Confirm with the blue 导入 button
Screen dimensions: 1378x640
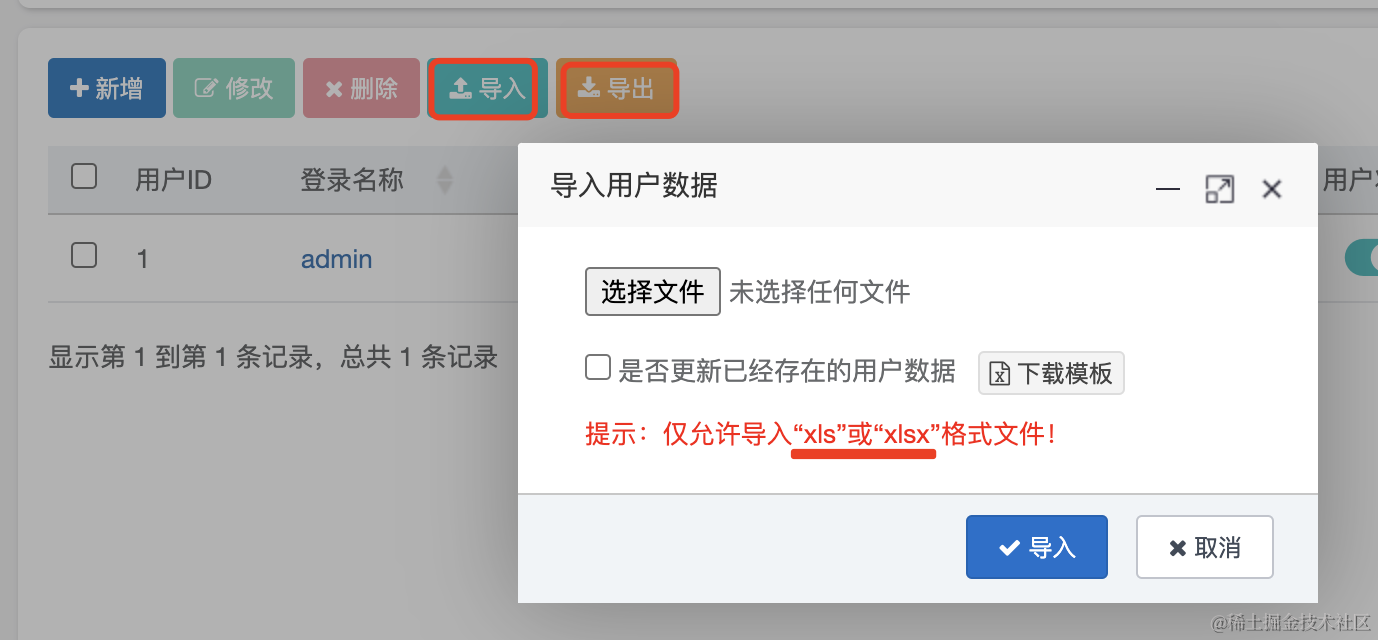coord(1037,547)
